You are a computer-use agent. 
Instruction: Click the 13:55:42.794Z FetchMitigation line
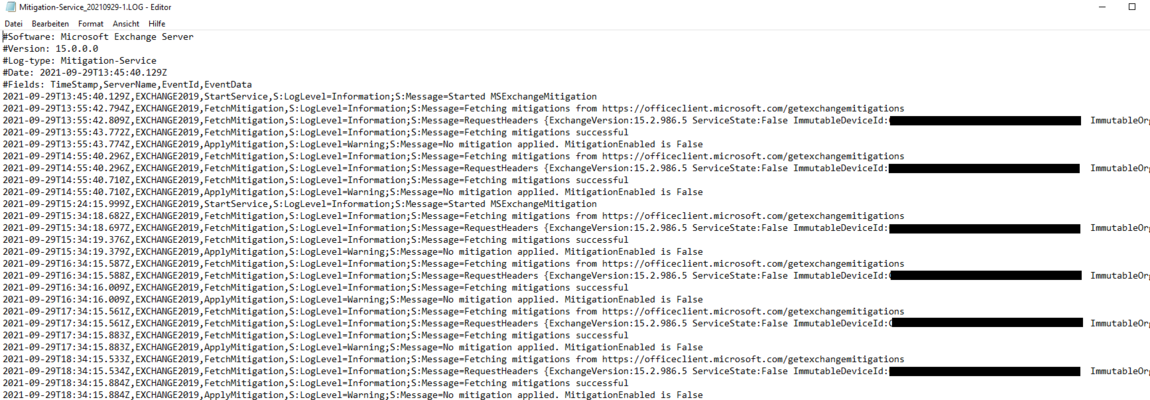click(453, 109)
